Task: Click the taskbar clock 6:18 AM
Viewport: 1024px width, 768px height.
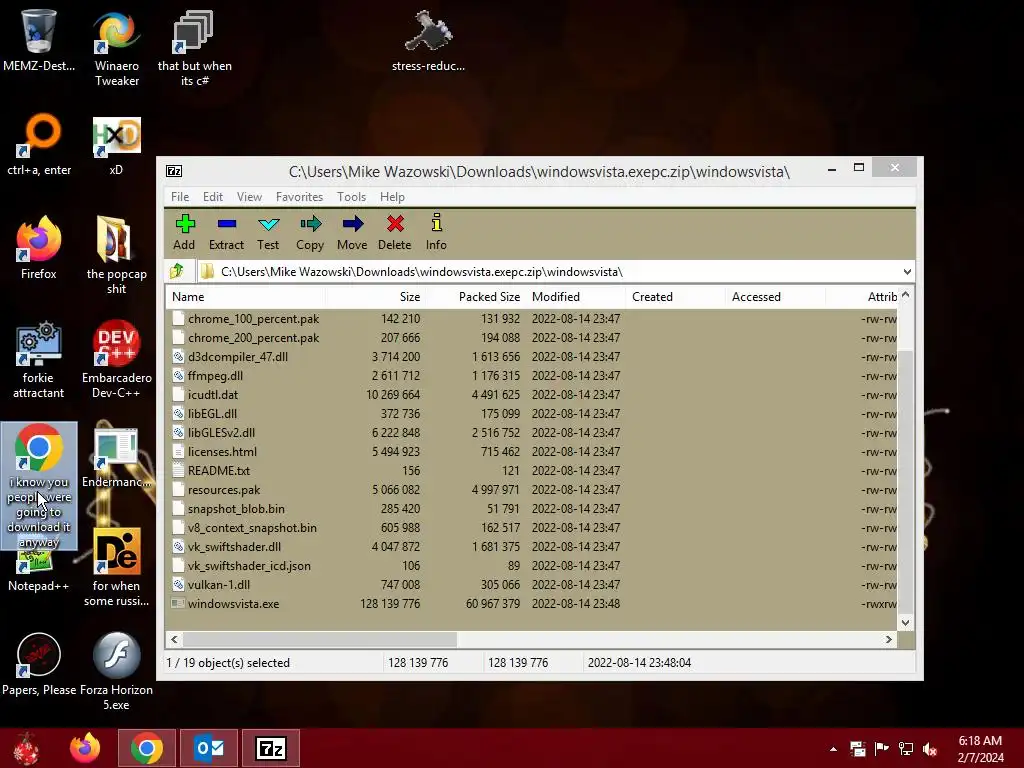Action: coord(980,749)
